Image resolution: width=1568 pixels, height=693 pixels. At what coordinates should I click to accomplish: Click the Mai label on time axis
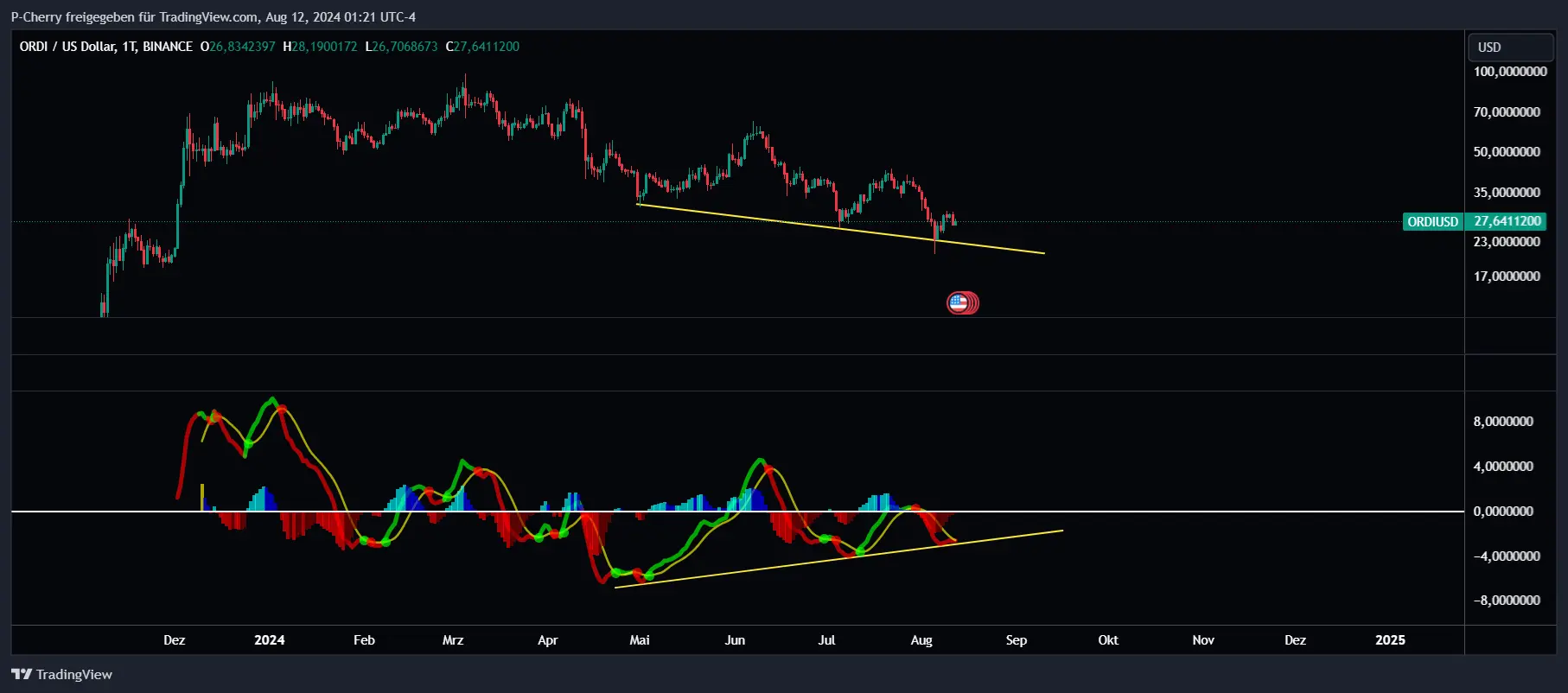tap(640, 640)
